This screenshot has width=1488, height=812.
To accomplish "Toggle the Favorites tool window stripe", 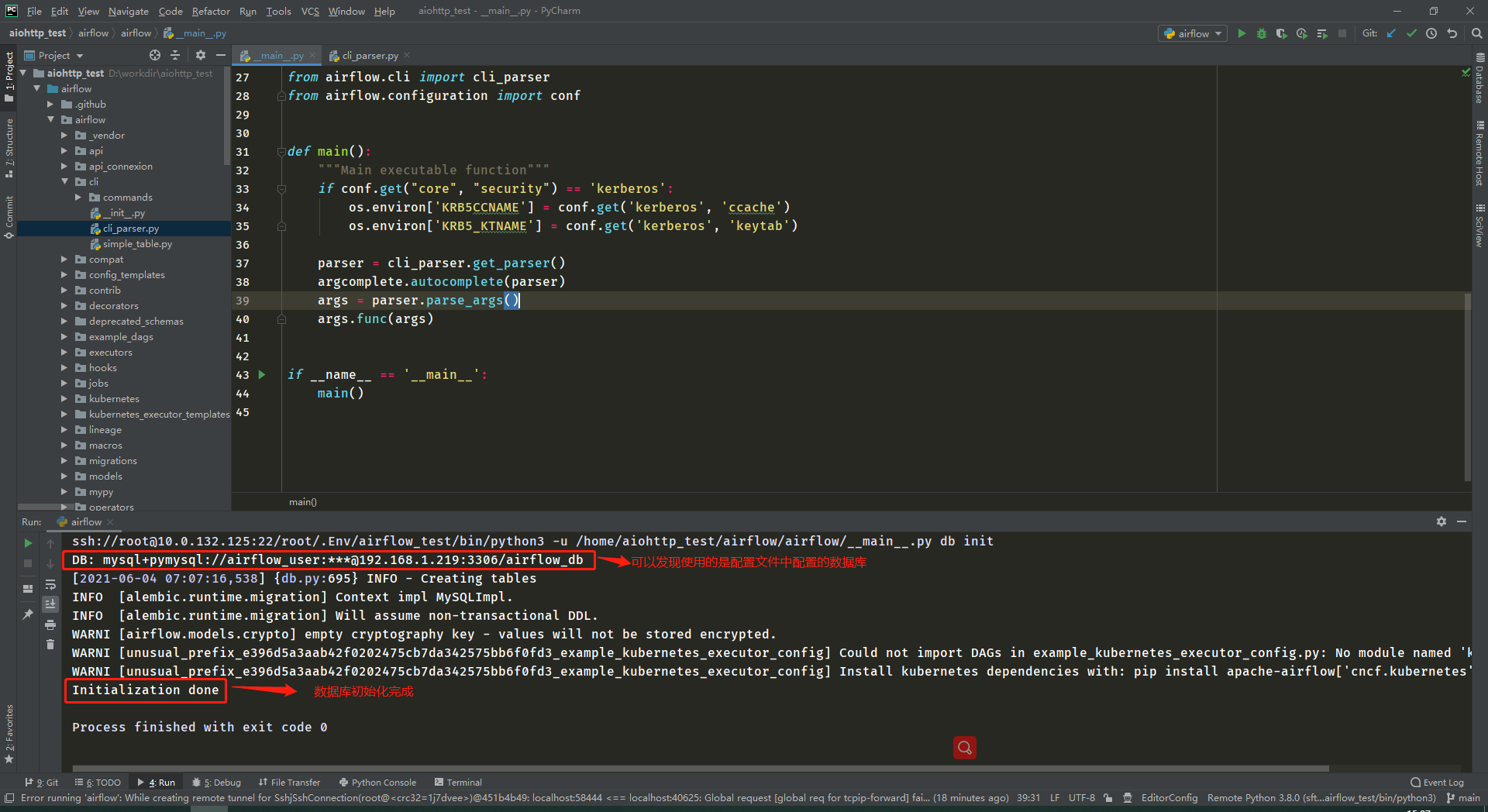I will pos(9,735).
